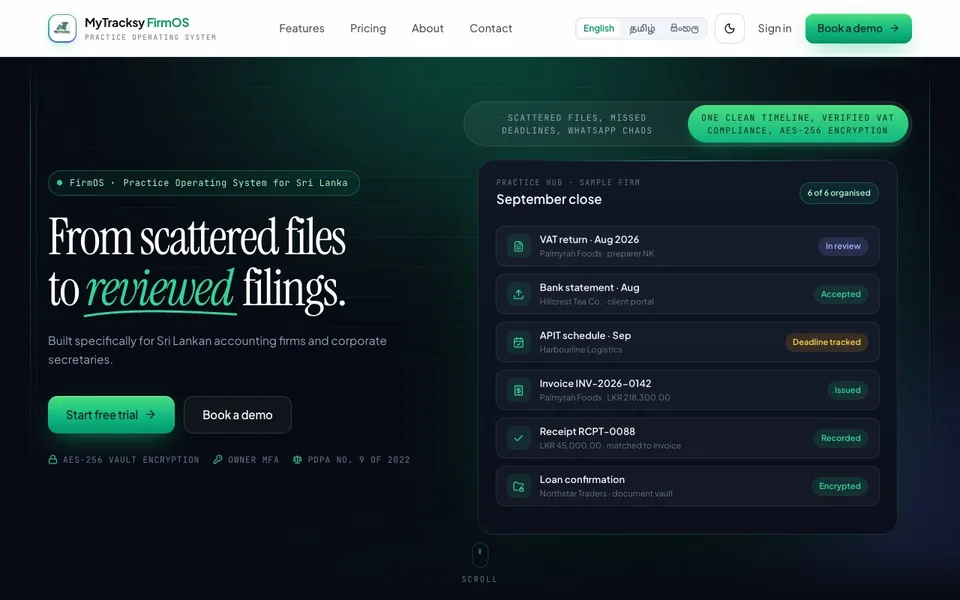Image resolution: width=960 pixels, height=600 pixels.
Task: Click 'Northstar Traders · document vault' text
Action: pos(606,493)
